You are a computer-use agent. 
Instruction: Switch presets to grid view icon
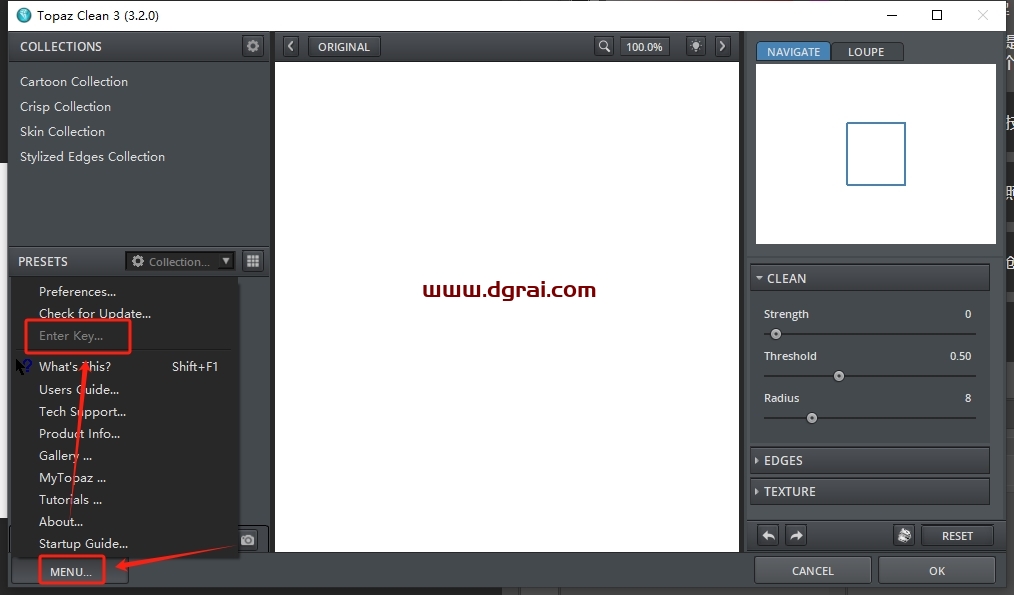tap(253, 261)
